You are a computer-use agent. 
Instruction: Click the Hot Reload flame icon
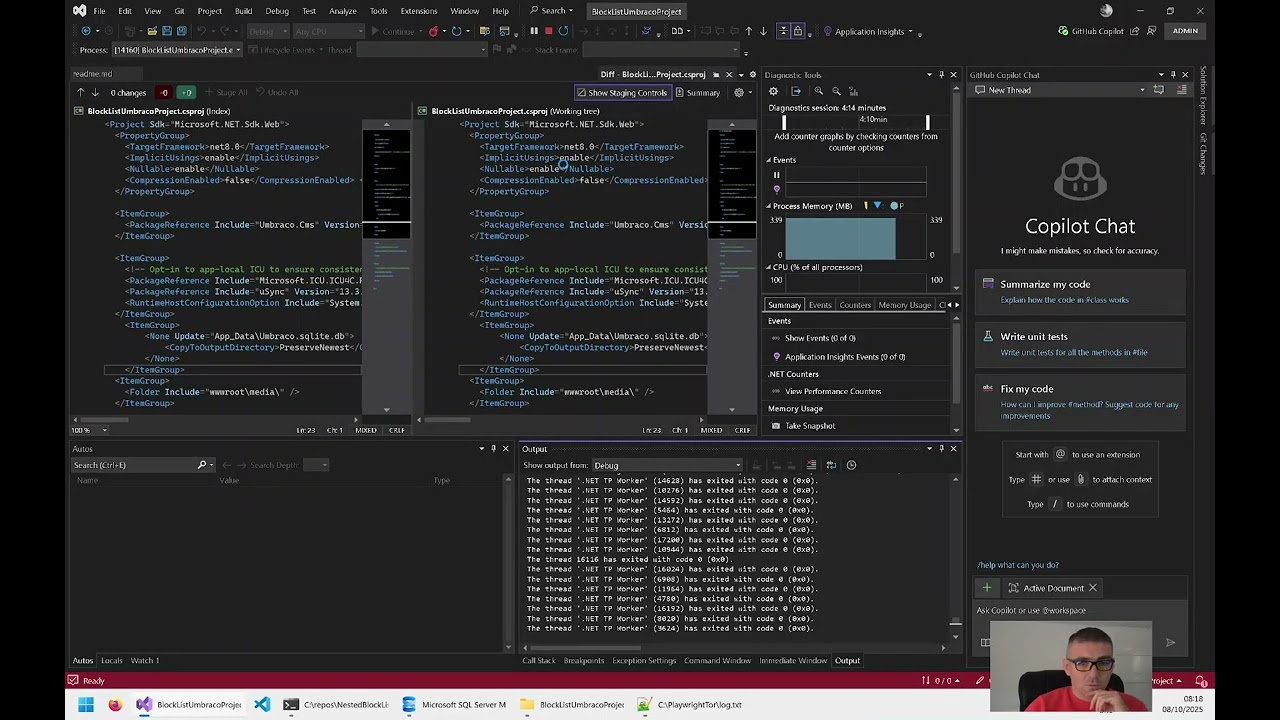433,31
